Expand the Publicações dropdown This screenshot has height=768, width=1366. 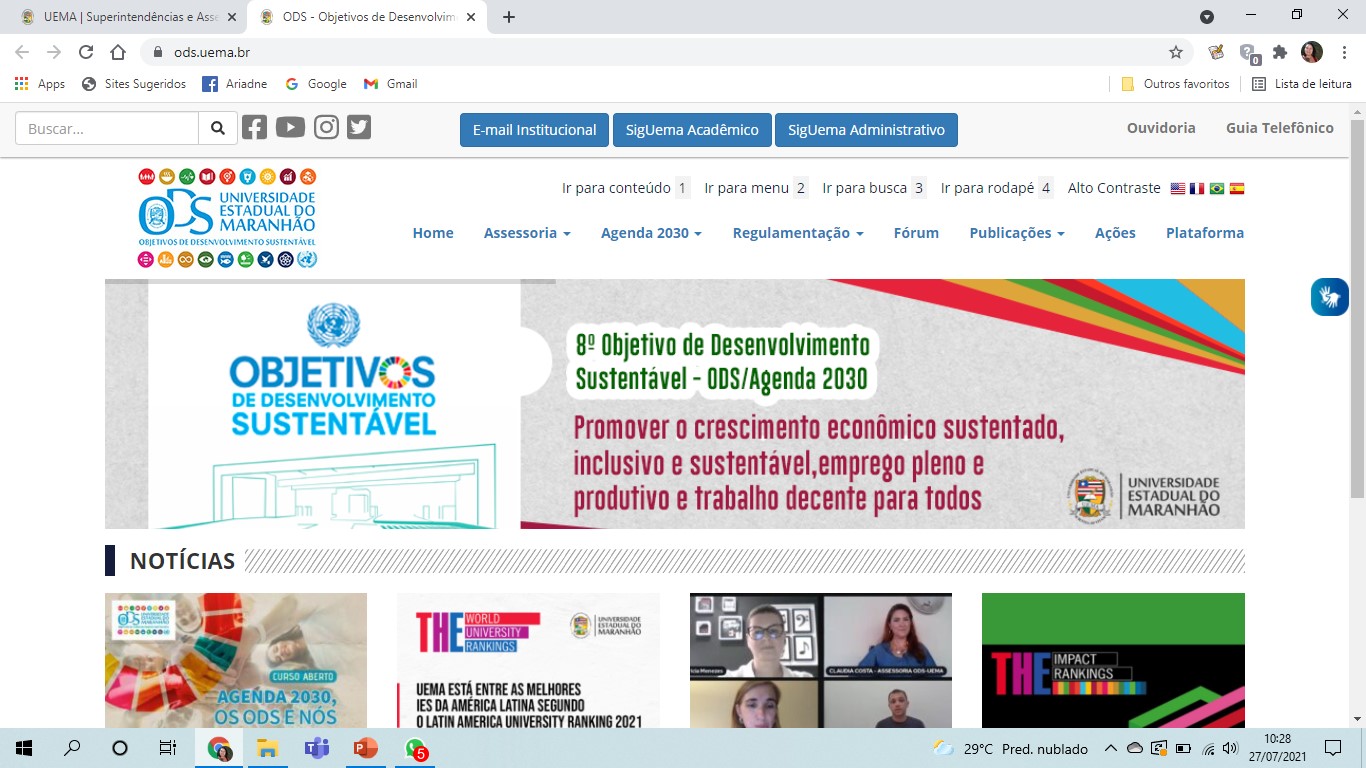1016,233
